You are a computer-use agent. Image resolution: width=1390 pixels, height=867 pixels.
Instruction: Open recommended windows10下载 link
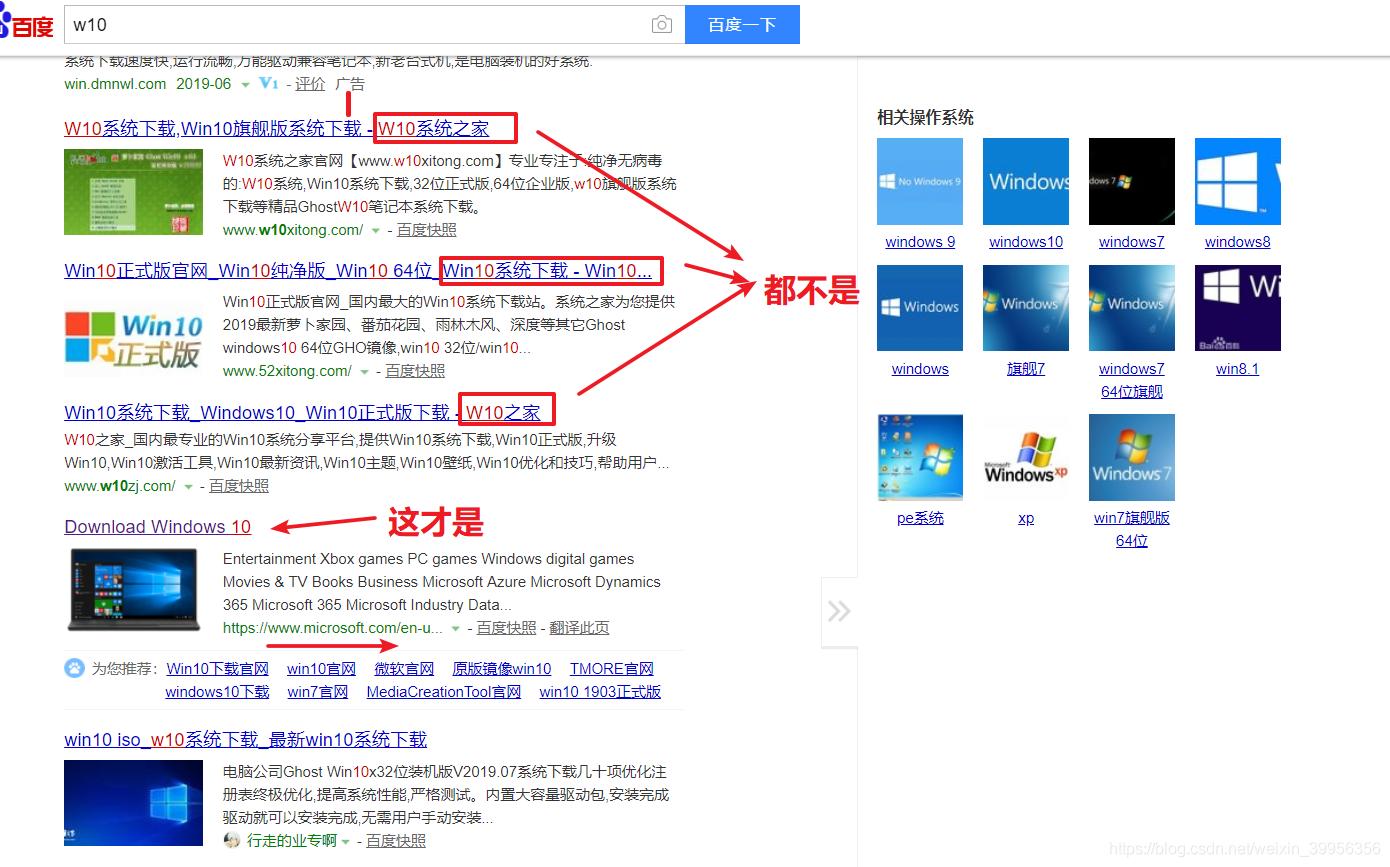(x=217, y=692)
